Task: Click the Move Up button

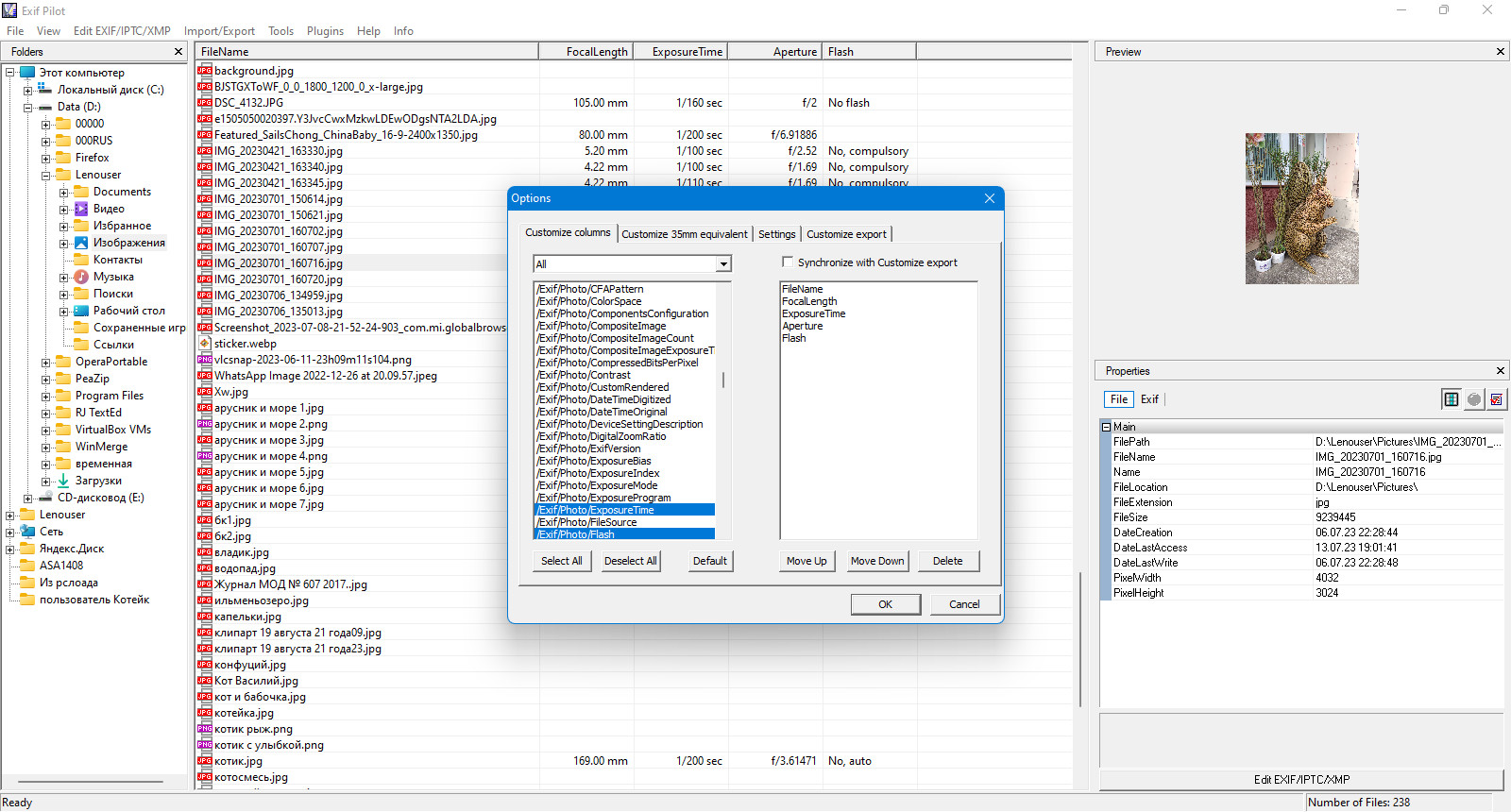Action: 806,561
